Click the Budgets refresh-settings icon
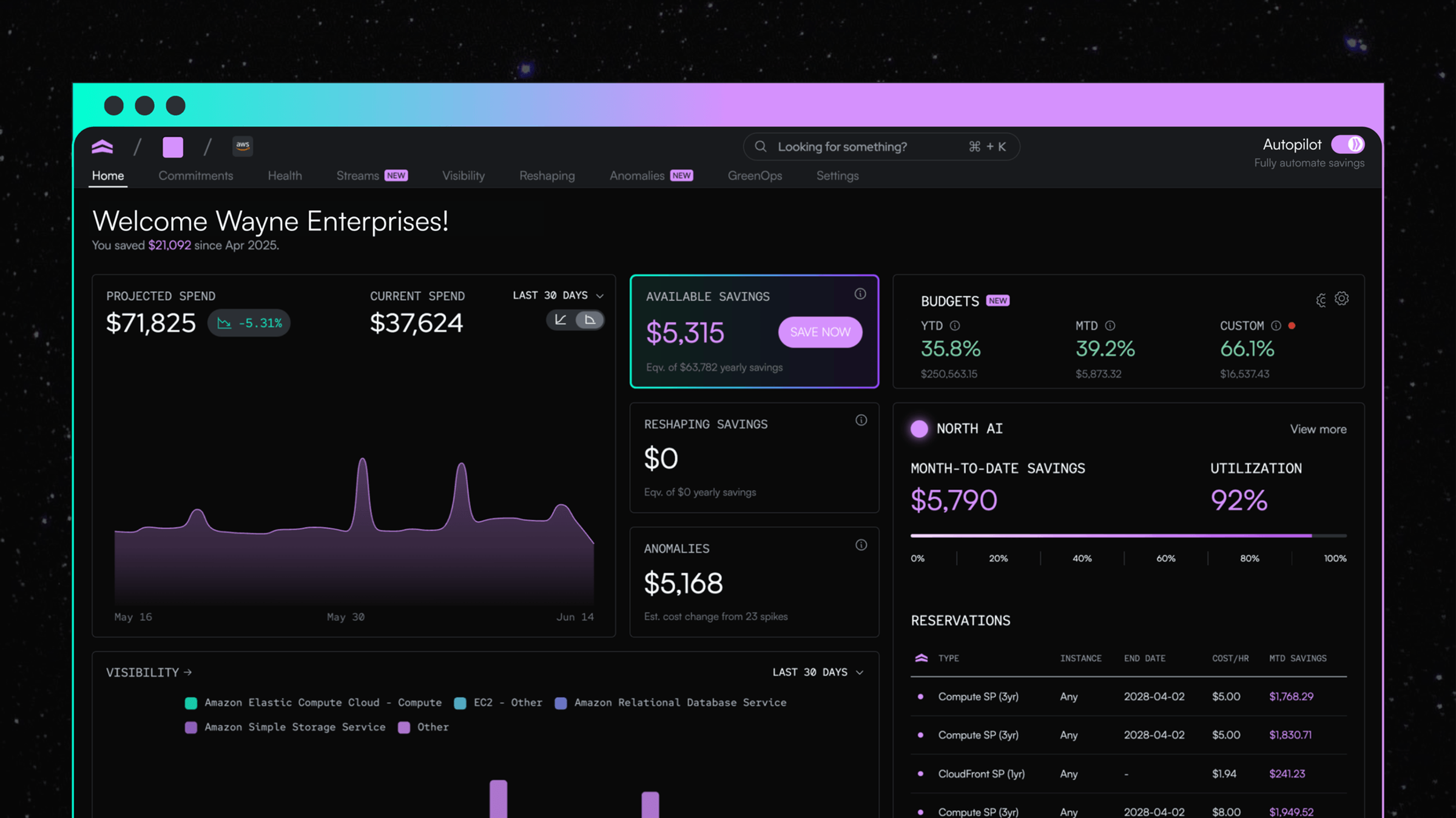Screen dimensions: 1456x818 [1321, 300]
